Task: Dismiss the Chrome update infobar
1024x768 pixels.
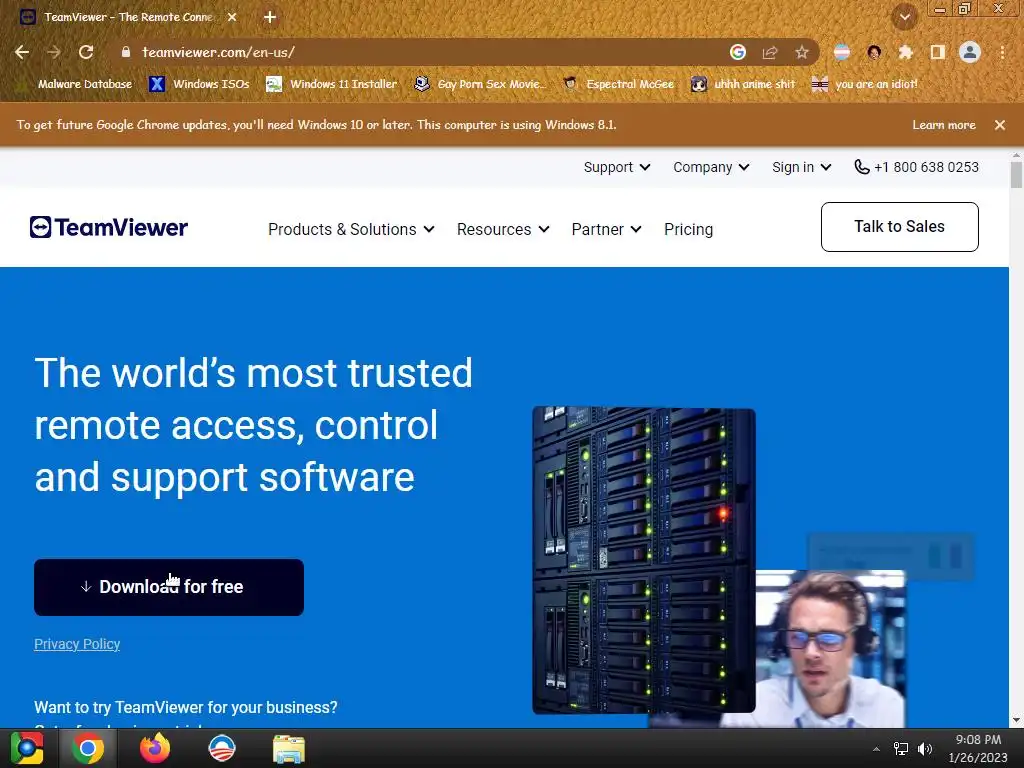Action: [1000, 125]
